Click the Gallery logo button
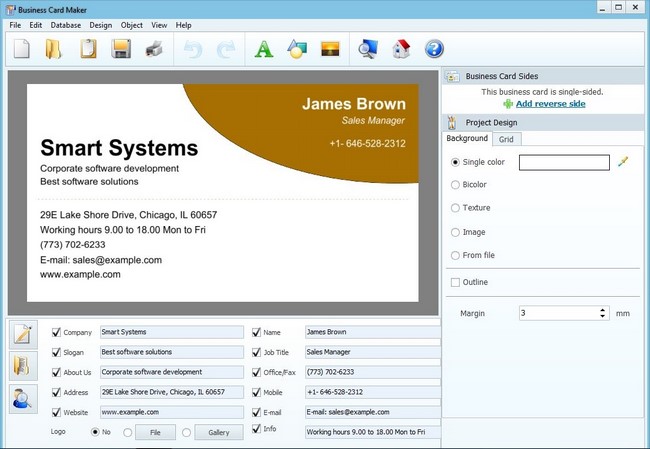 [218, 432]
